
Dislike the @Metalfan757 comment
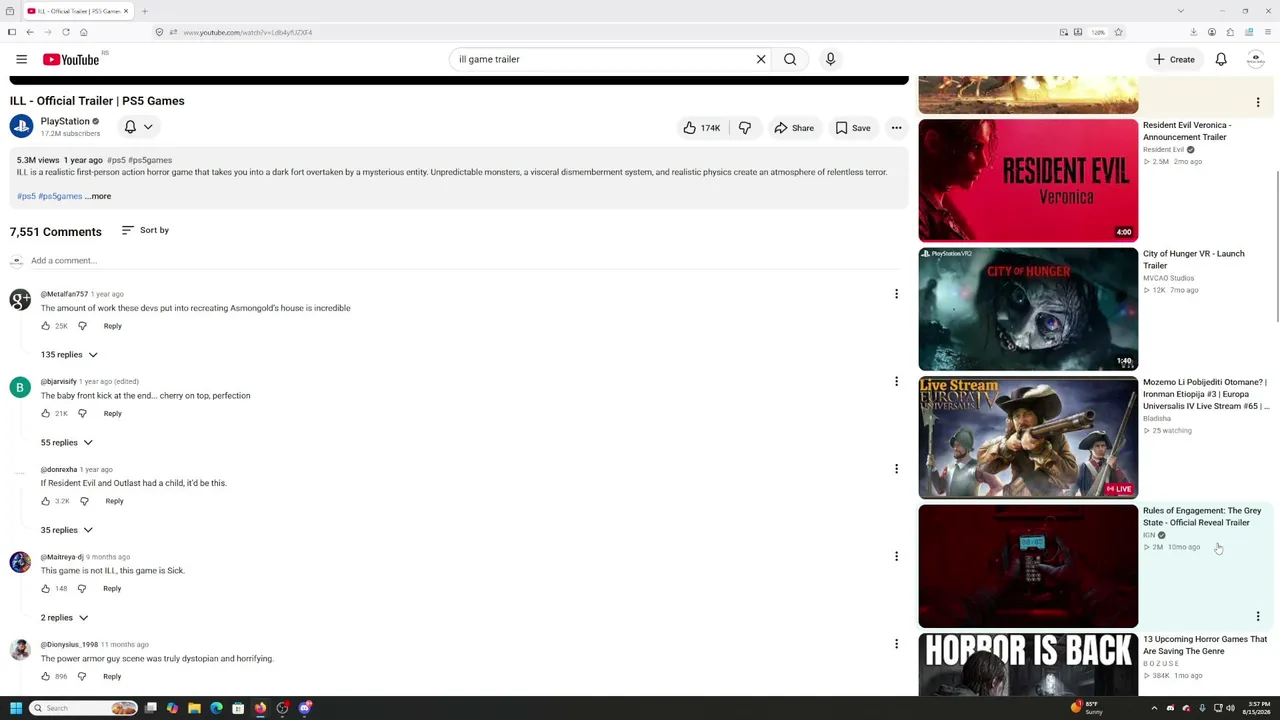pos(82,326)
